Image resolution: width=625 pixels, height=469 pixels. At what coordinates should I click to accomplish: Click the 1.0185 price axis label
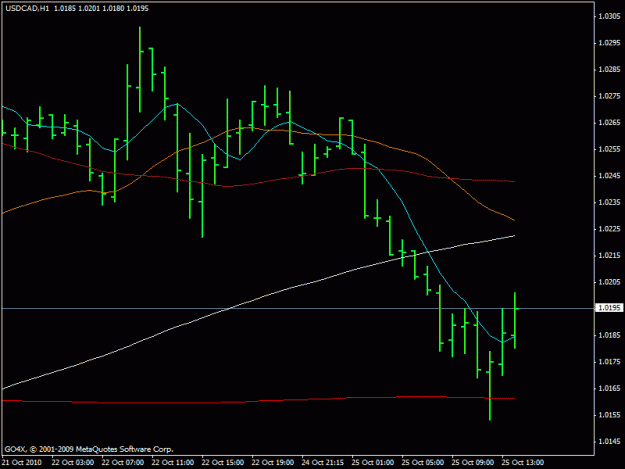pyautogui.click(x=610, y=335)
